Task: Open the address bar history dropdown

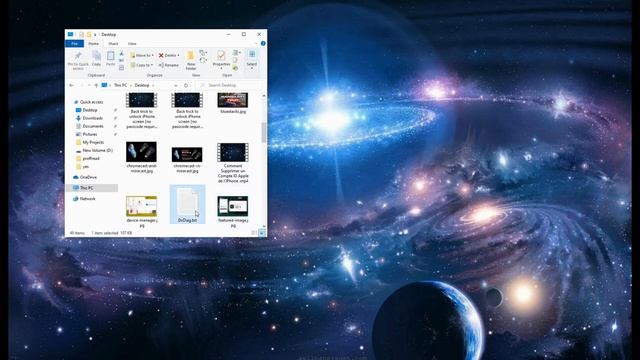Action: pos(176,85)
